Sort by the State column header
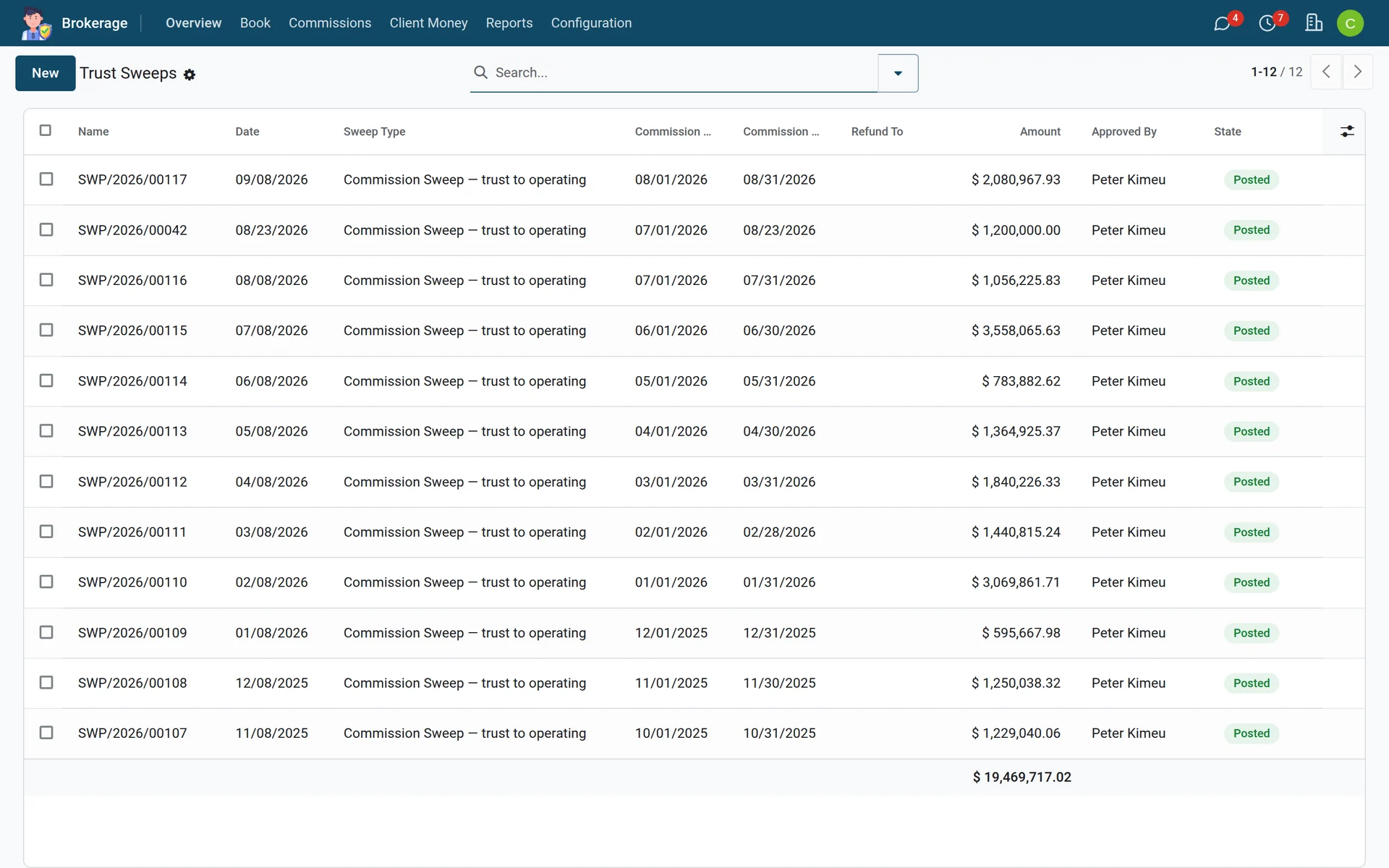Image resolution: width=1389 pixels, height=868 pixels. pos(1227,132)
